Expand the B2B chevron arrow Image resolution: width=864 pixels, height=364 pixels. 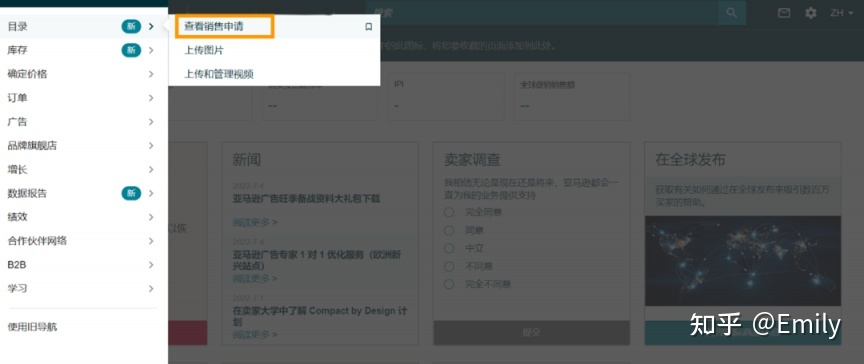[x=151, y=265]
